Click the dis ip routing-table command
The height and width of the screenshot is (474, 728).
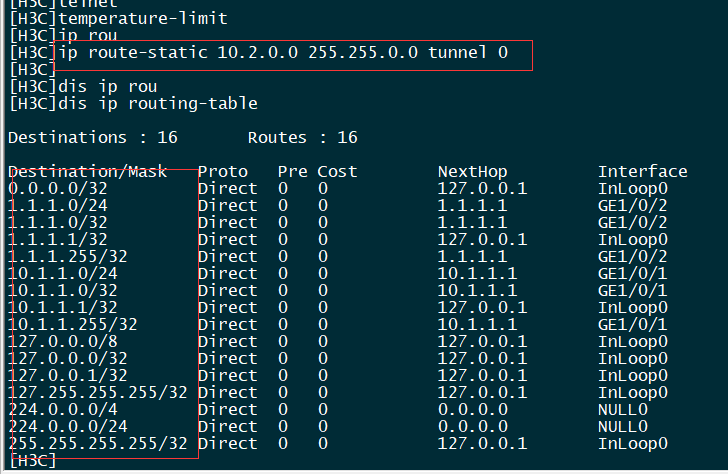158,103
